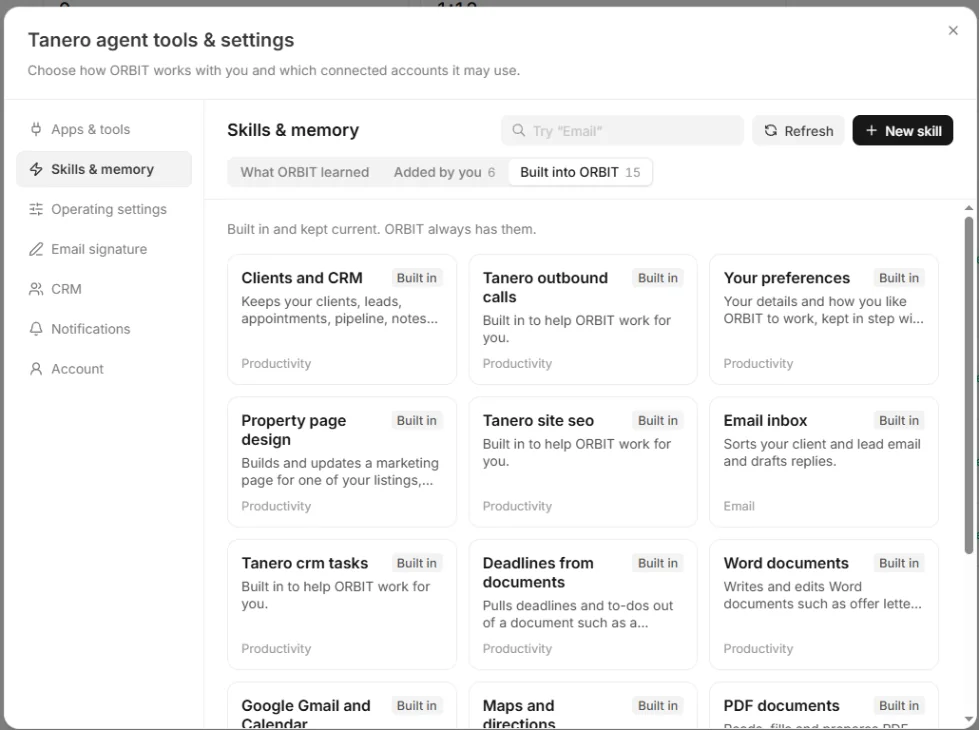Open the Email inbox skill card

[x=824, y=461]
